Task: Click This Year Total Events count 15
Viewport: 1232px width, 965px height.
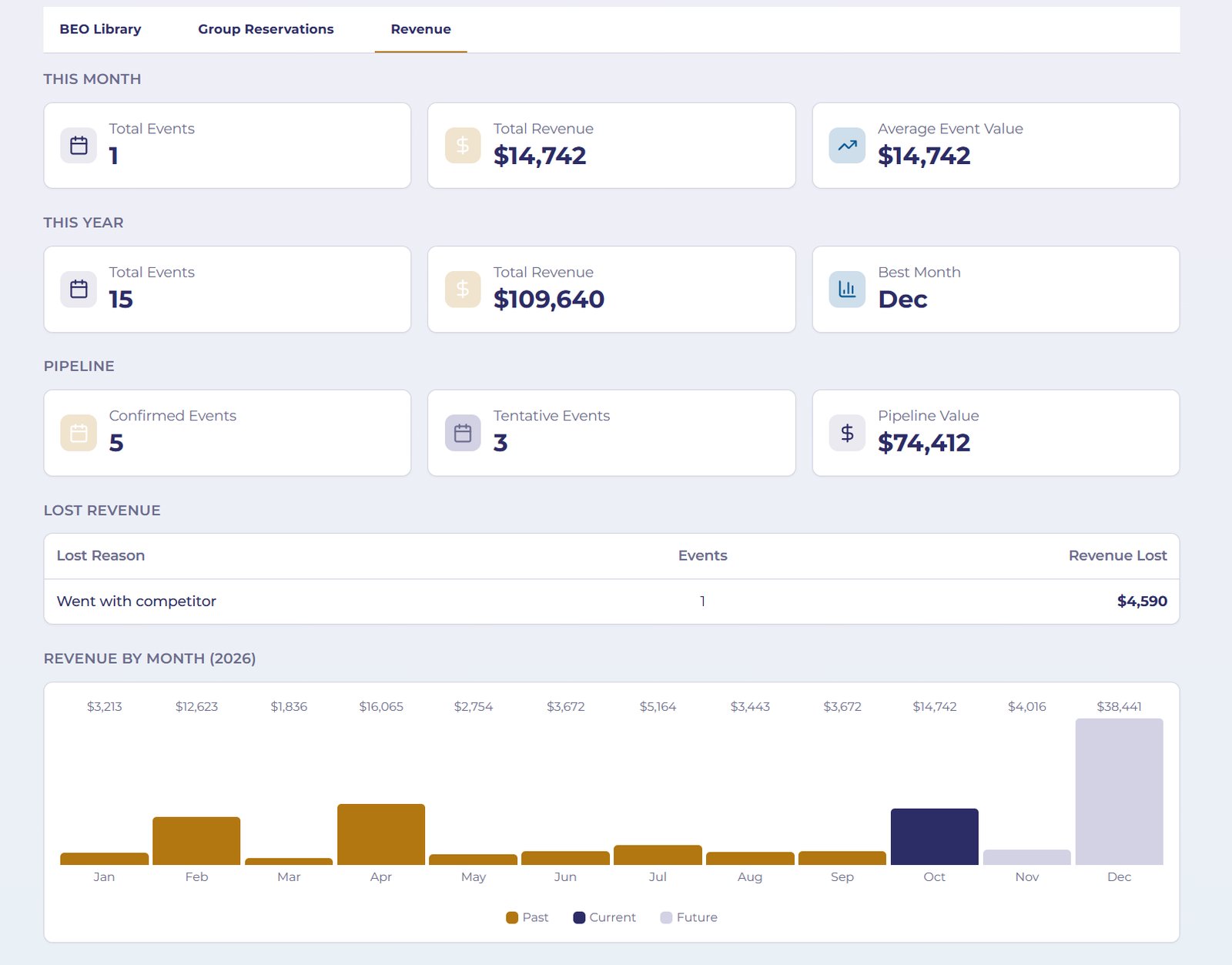Action: [x=121, y=300]
